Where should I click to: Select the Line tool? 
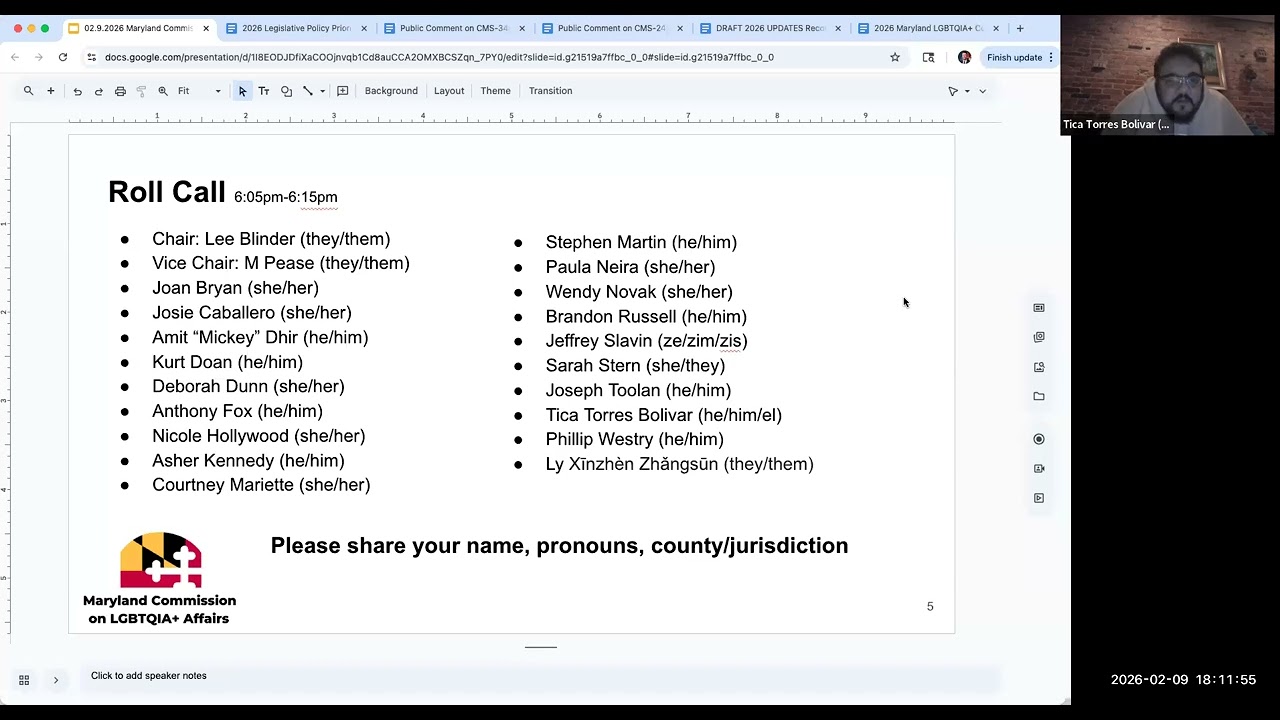tap(308, 91)
